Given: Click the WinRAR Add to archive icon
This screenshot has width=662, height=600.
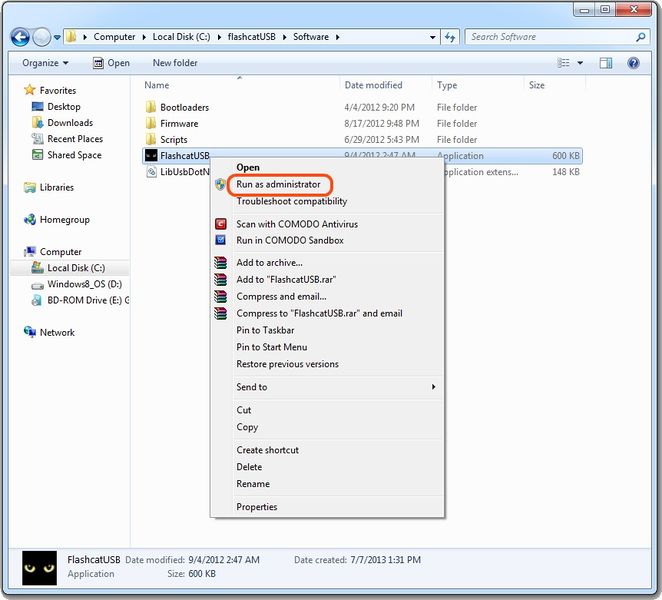Looking at the screenshot, I should [x=221, y=263].
